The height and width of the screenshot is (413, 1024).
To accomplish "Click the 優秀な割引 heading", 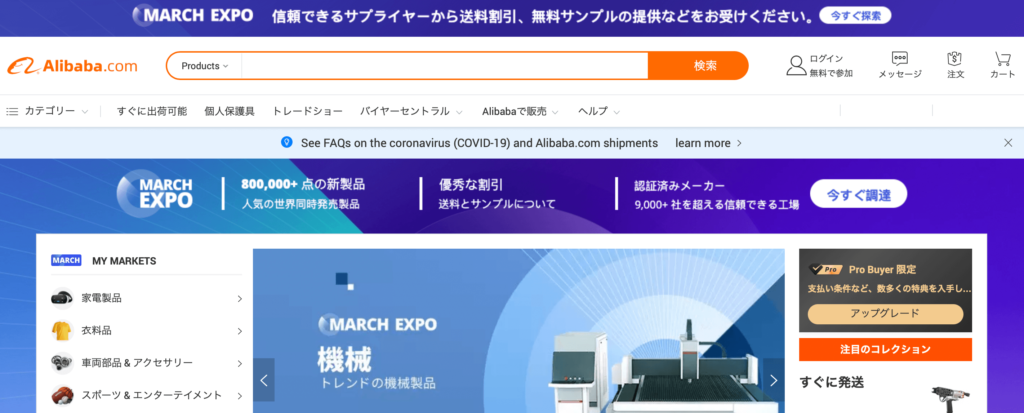I will click(x=471, y=185).
